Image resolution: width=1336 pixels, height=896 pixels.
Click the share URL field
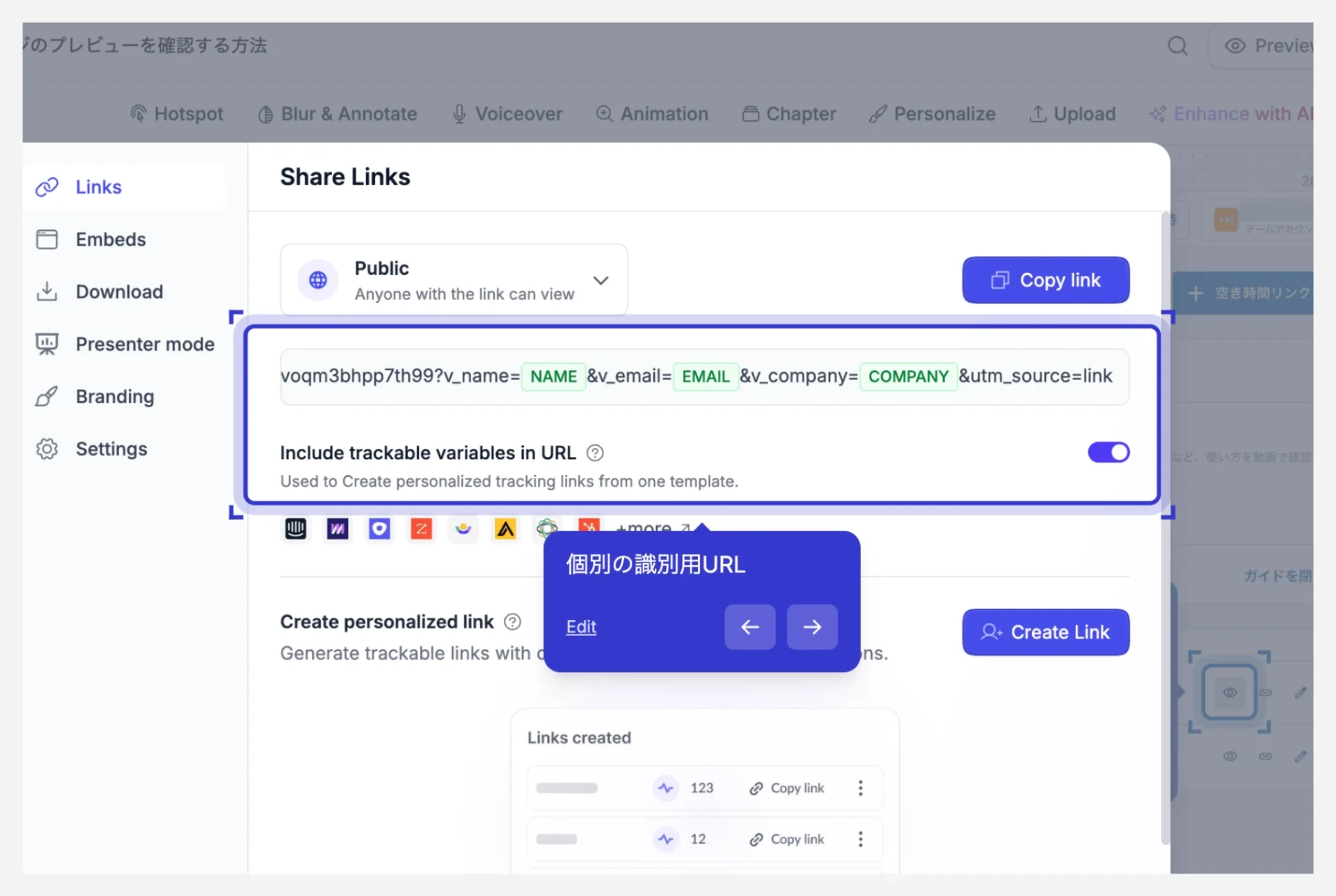pos(704,376)
